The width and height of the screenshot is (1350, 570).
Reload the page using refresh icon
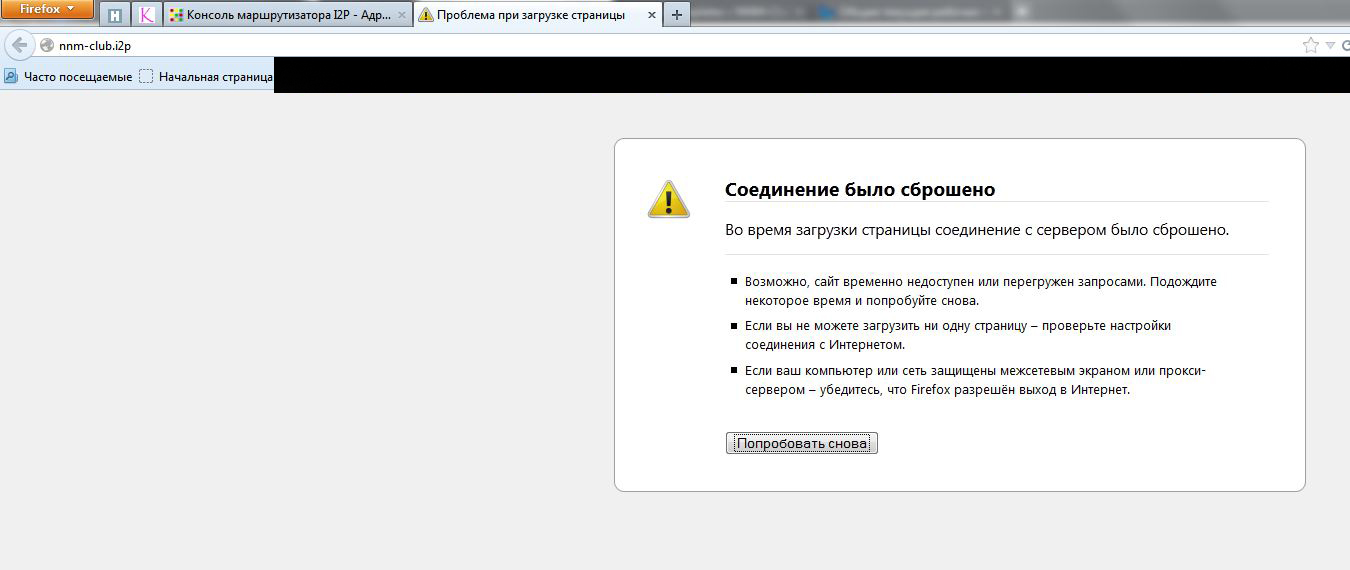tap(1345, 45)
